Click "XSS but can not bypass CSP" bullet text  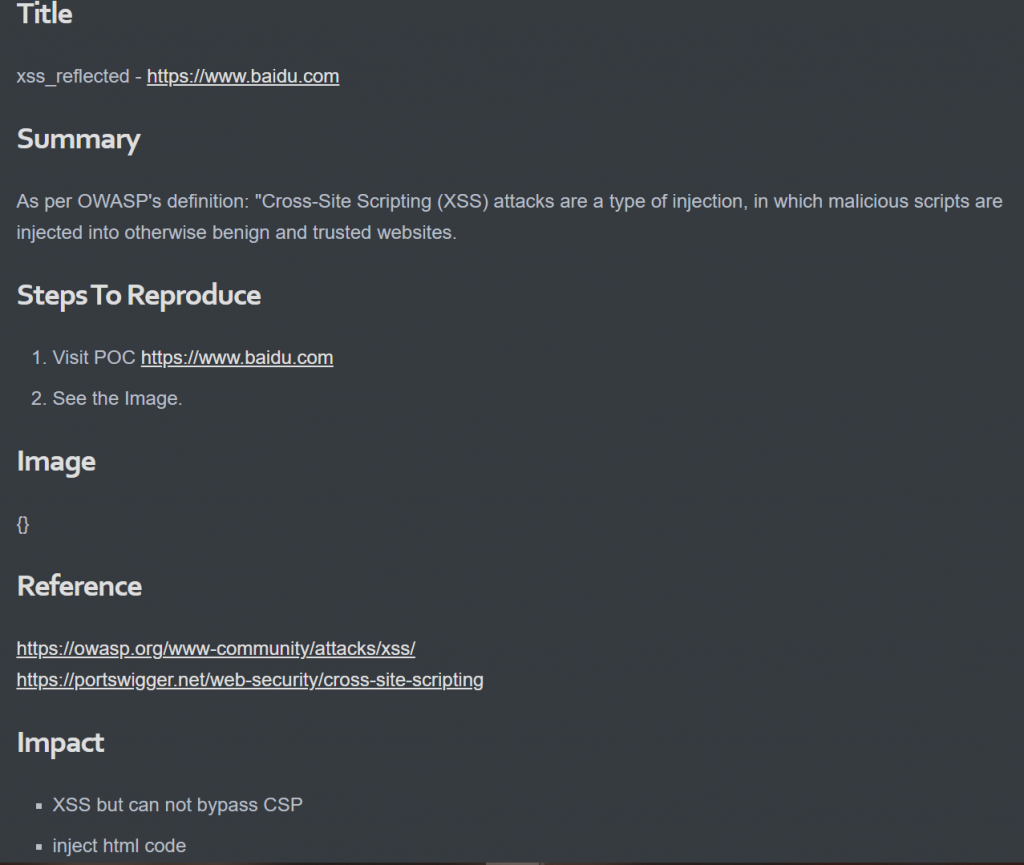coord(177,804)
